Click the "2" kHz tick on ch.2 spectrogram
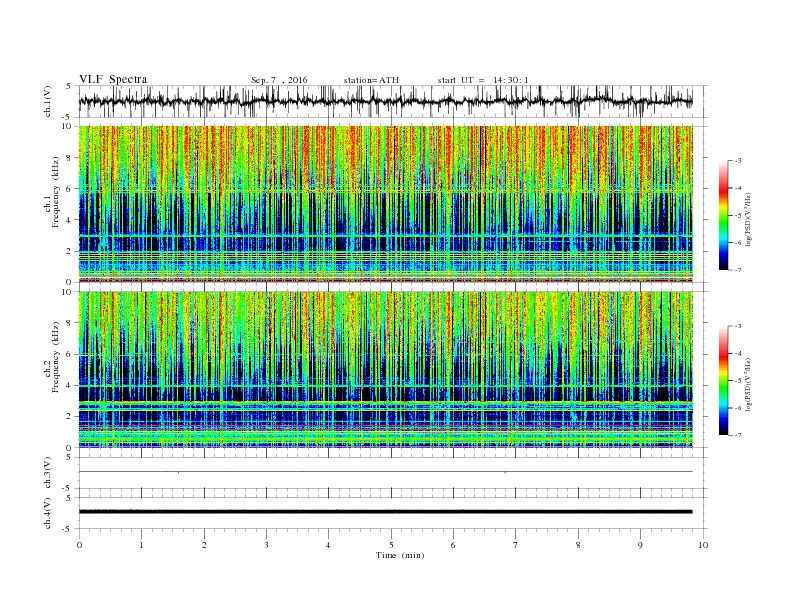This screenshot has height=612, width=792. click(x=70, y=416)
